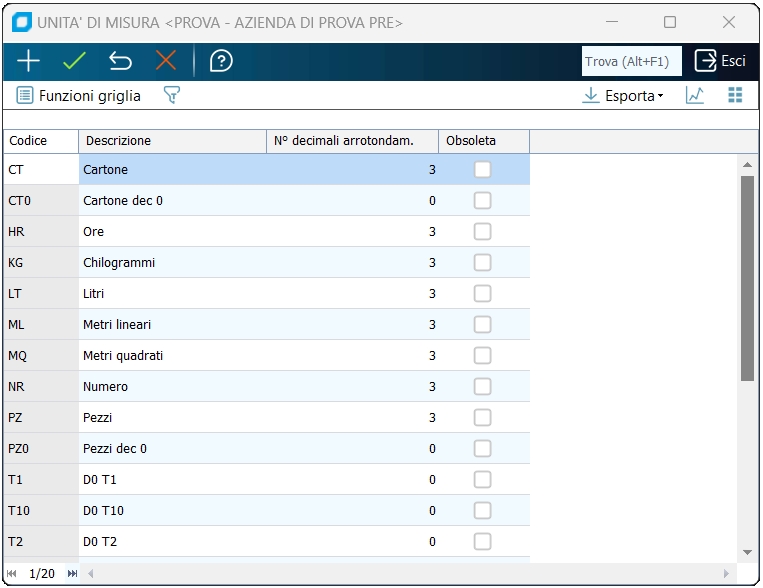Jump to last record navigation arrow

click(x=72, y=574)
